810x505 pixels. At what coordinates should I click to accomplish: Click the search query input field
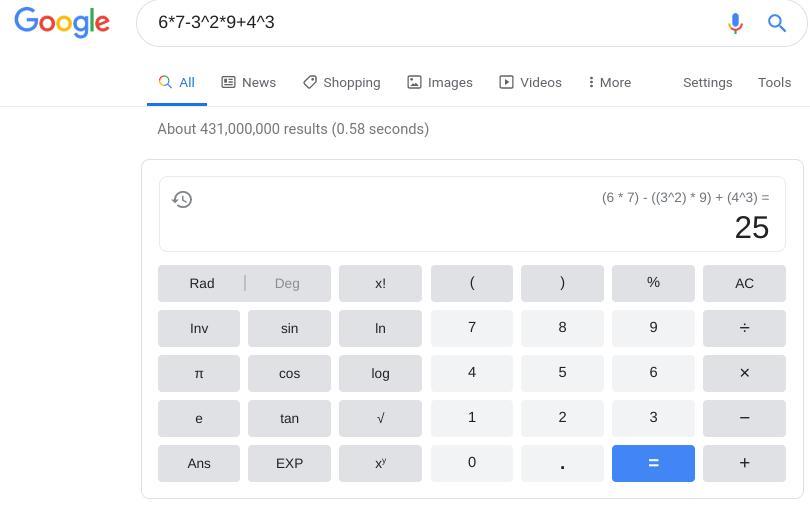click(x=430, y=22)
